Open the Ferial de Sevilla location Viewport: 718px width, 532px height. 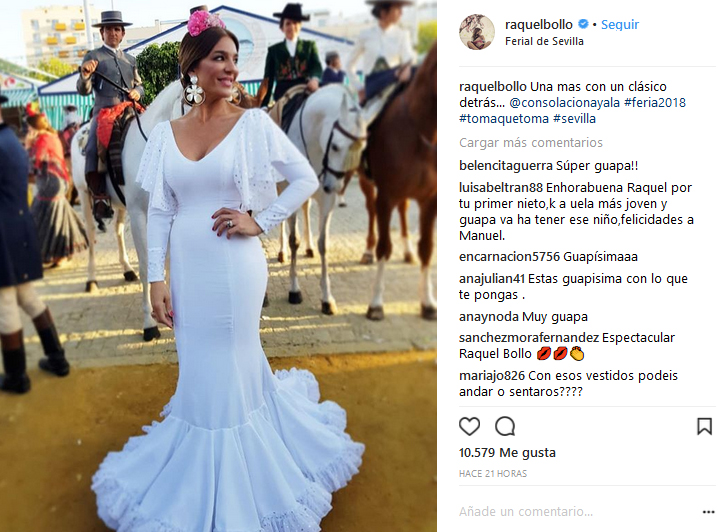pyautogui.click(x=544, y=41)
